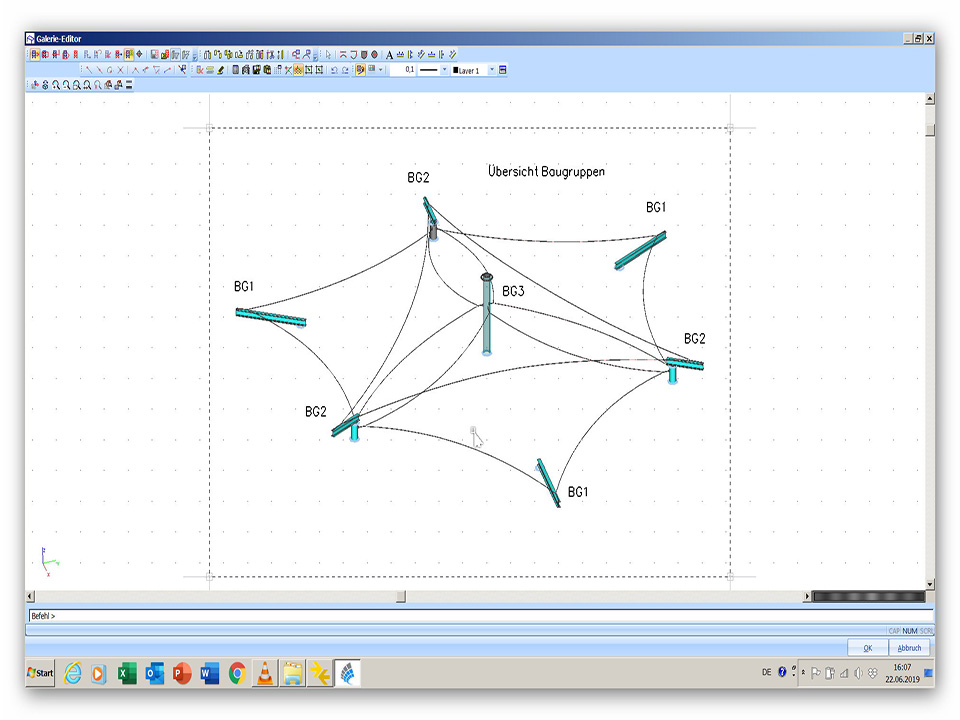Click the yellow pencil highlighter icon
Image resolution: width=960 pixels, height=720 pixels.
(x=220, y=70)
